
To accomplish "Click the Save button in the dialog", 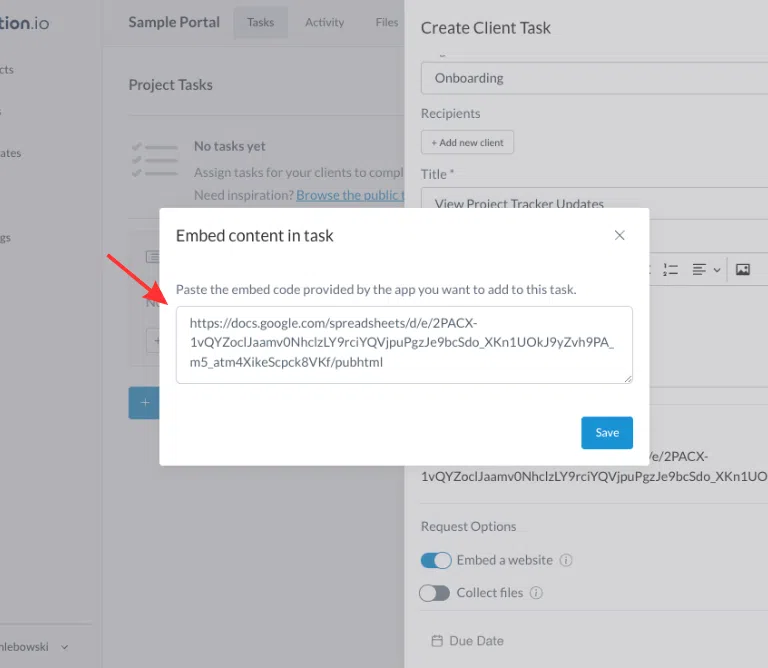I will click(607, 433).
